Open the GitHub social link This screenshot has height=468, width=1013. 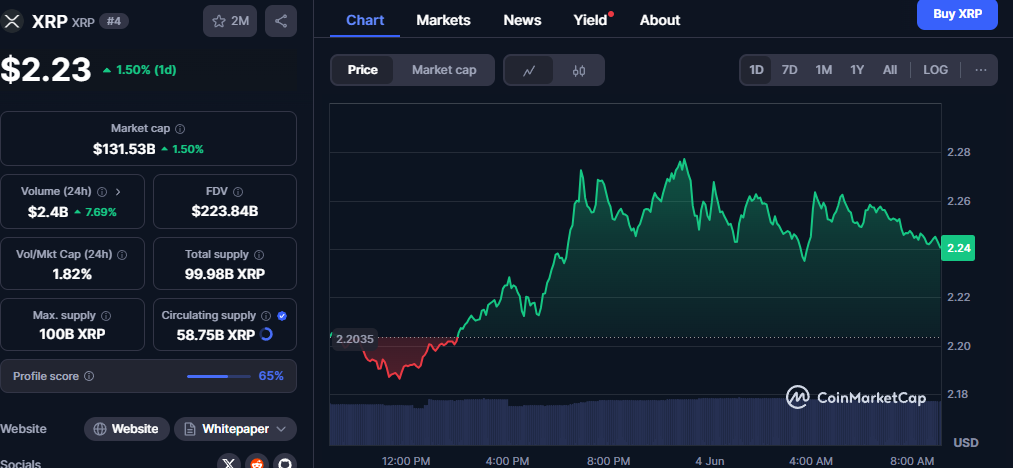click(x=285, y=463)
